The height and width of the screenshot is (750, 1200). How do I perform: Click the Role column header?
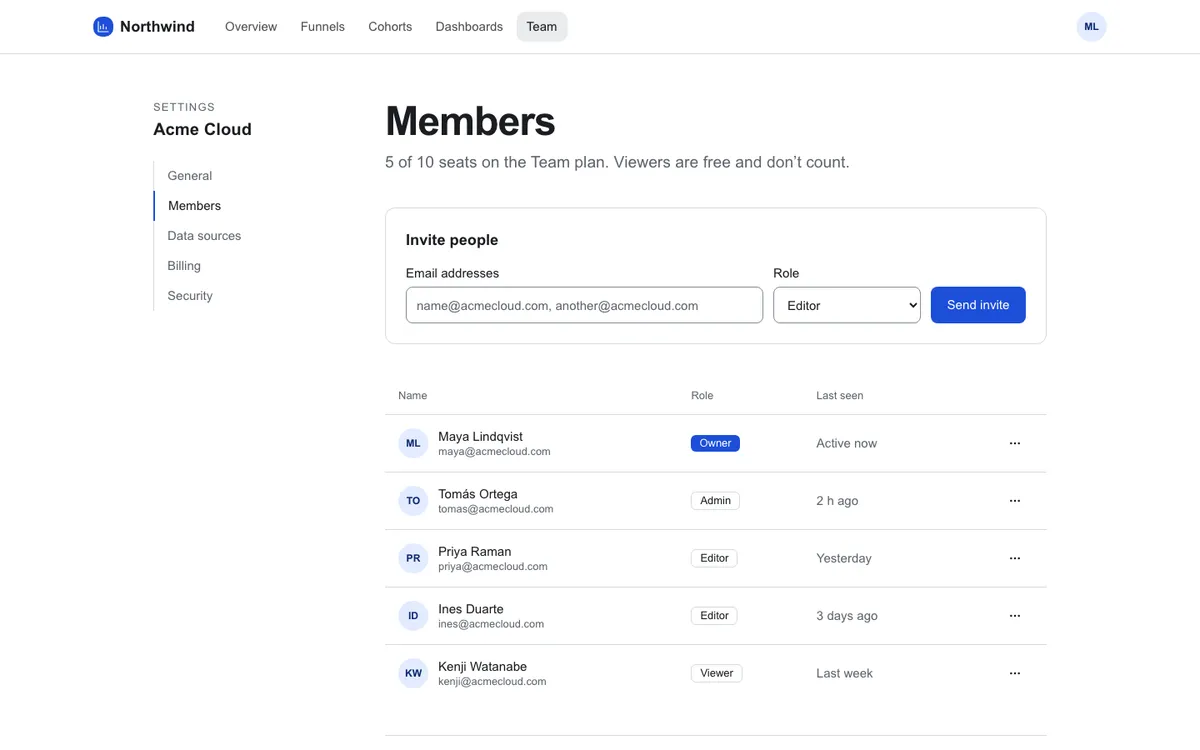[702, 396]
